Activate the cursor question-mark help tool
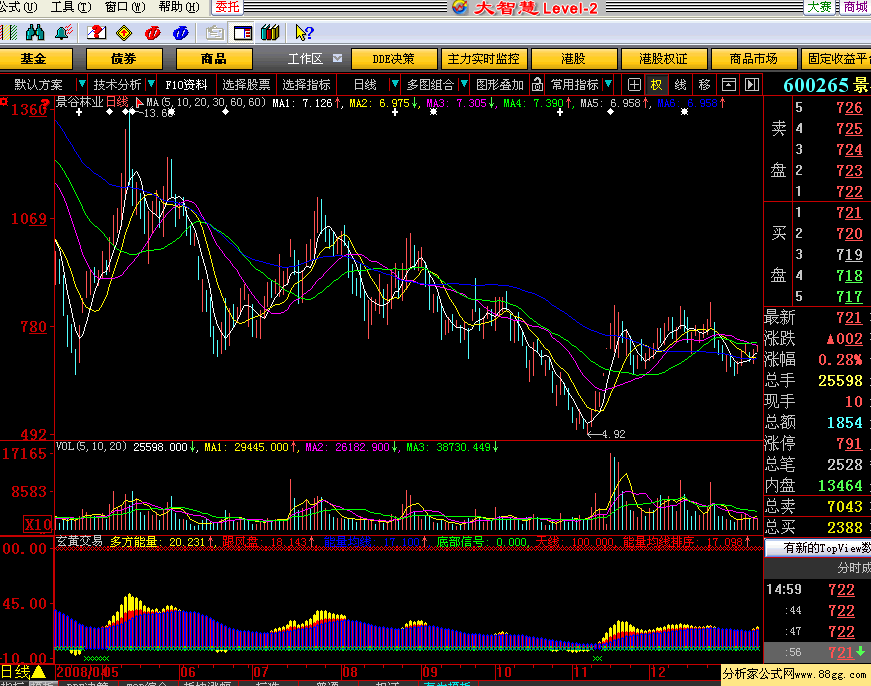The image size is (871, 686). [x=304, y=33]
